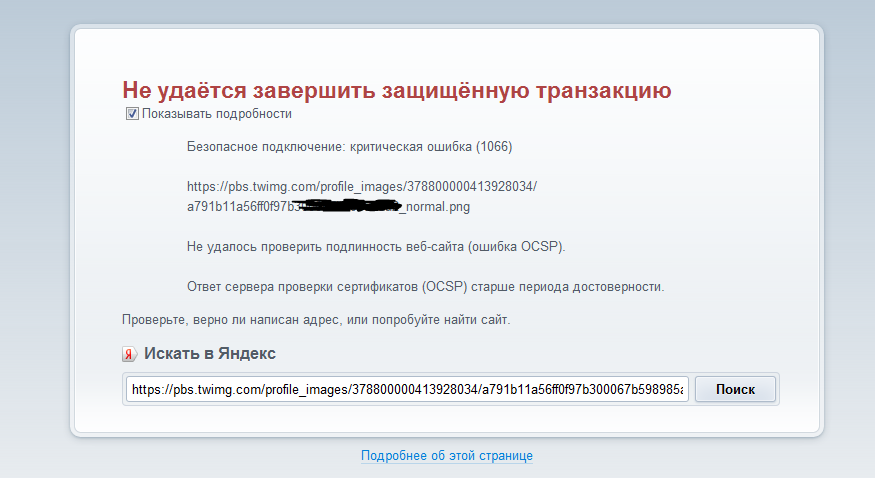The image size is (875, 478).
Task: Click the critical error (1066) message line
Action: pyautogui.click(x=349, y=147)
